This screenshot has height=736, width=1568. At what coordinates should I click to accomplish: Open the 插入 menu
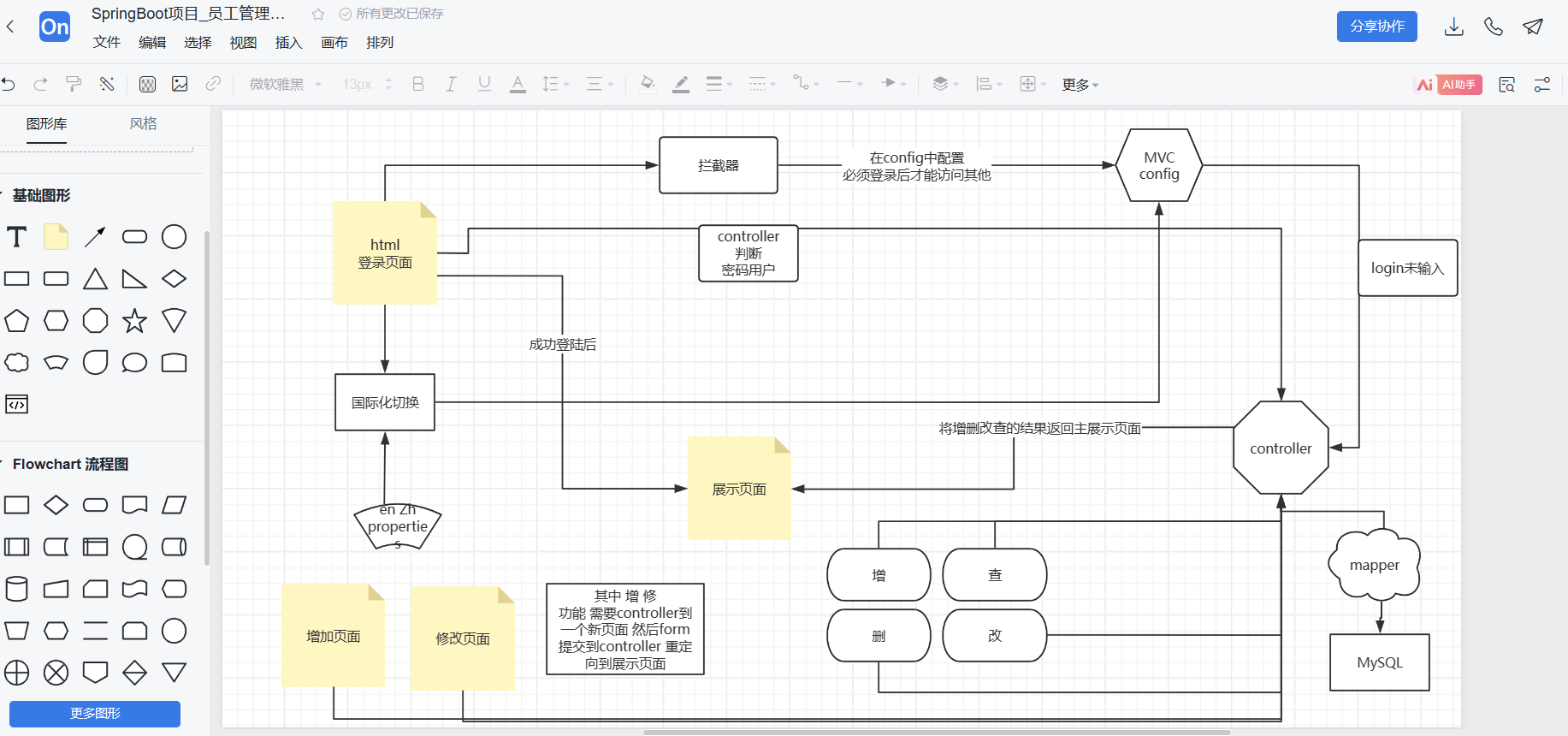point(289,42)
